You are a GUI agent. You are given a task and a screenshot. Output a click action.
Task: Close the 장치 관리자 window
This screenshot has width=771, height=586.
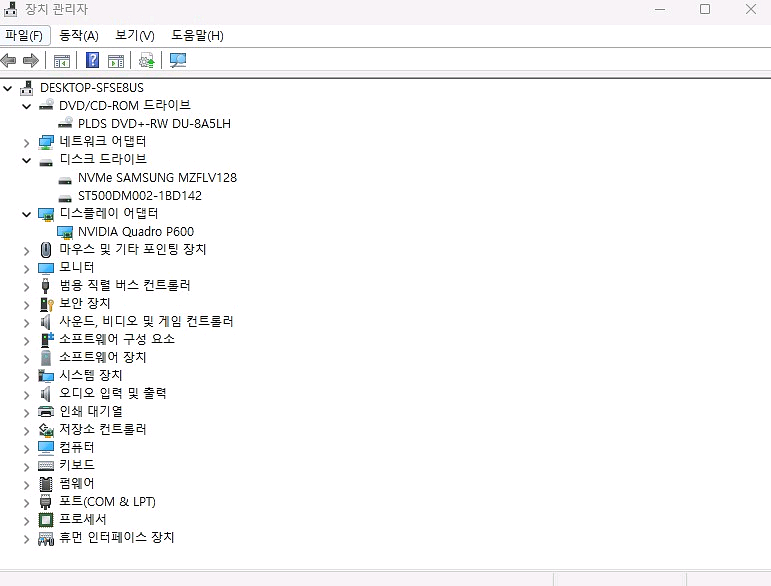750,9
